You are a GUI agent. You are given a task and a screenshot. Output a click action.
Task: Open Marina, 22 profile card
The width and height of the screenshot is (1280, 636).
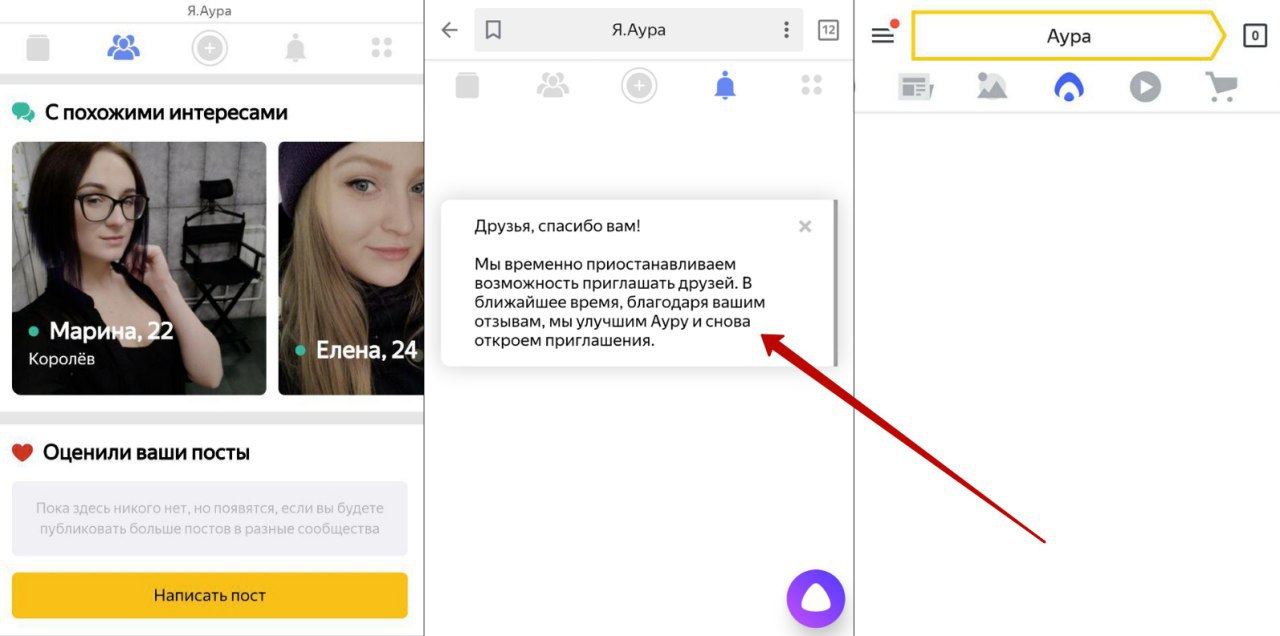pos(139,268)
